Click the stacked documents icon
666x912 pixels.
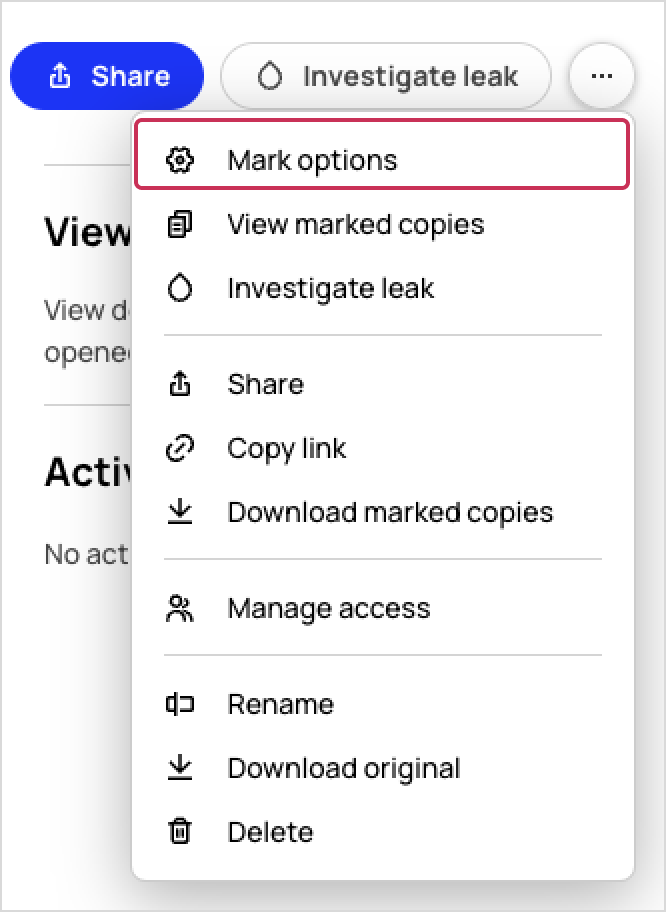tap(180, 225)
